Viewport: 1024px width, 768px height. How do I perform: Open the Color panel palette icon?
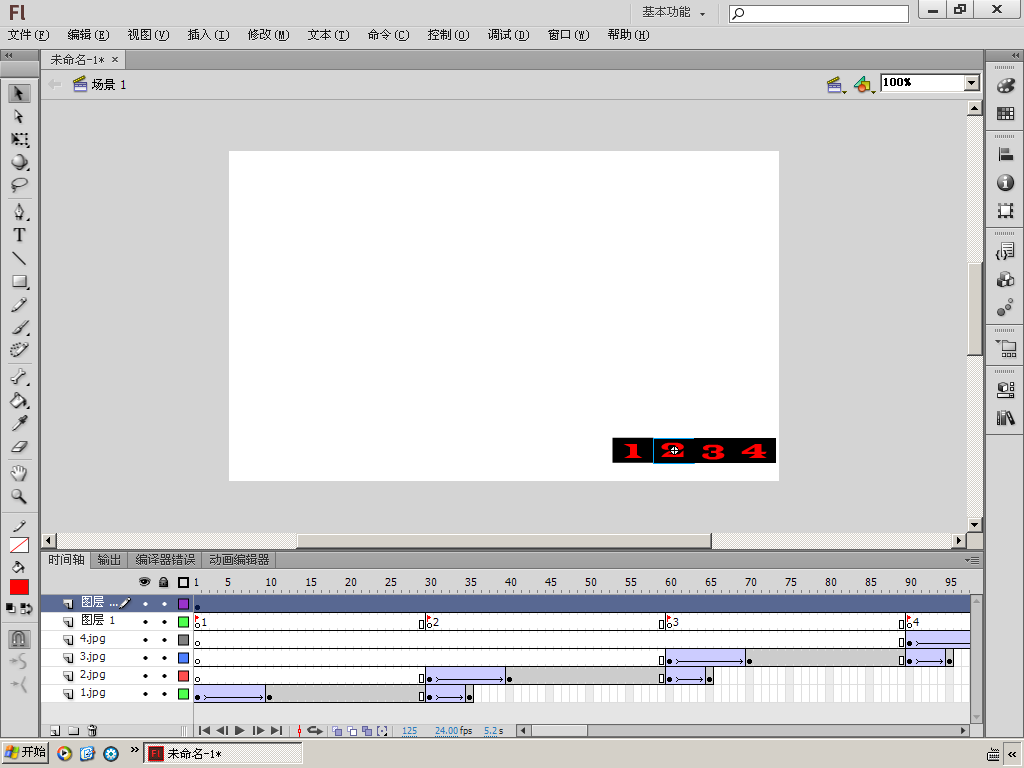click(1005, 86)
